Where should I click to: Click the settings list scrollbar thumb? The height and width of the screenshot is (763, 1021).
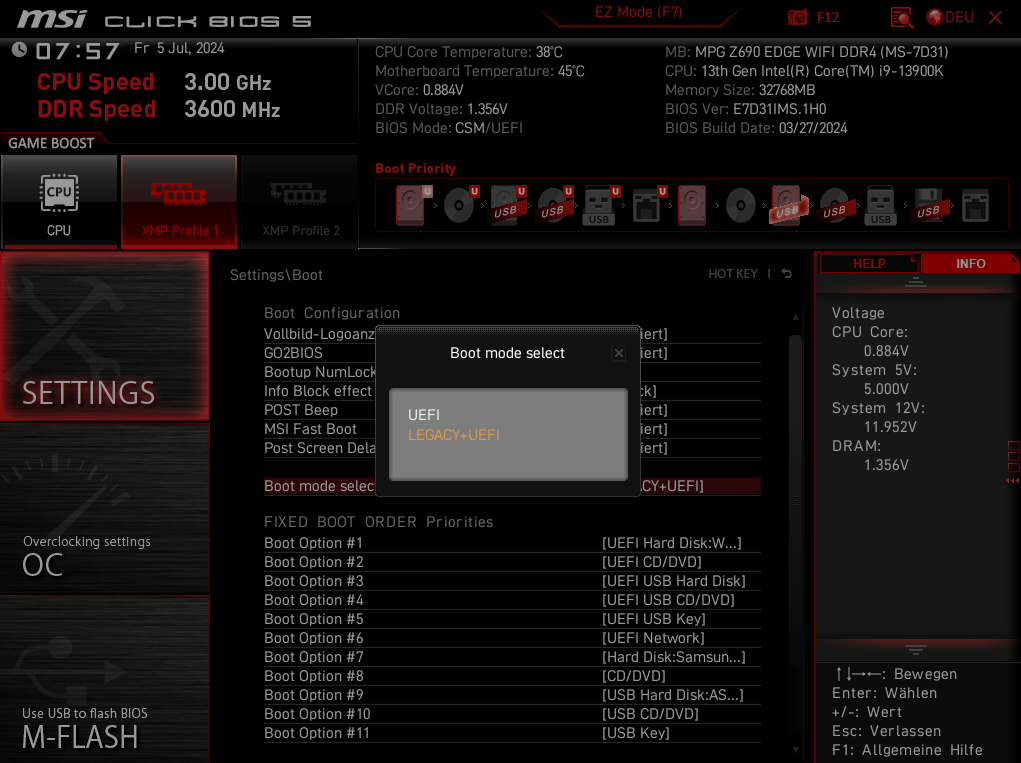click(795, 501)
